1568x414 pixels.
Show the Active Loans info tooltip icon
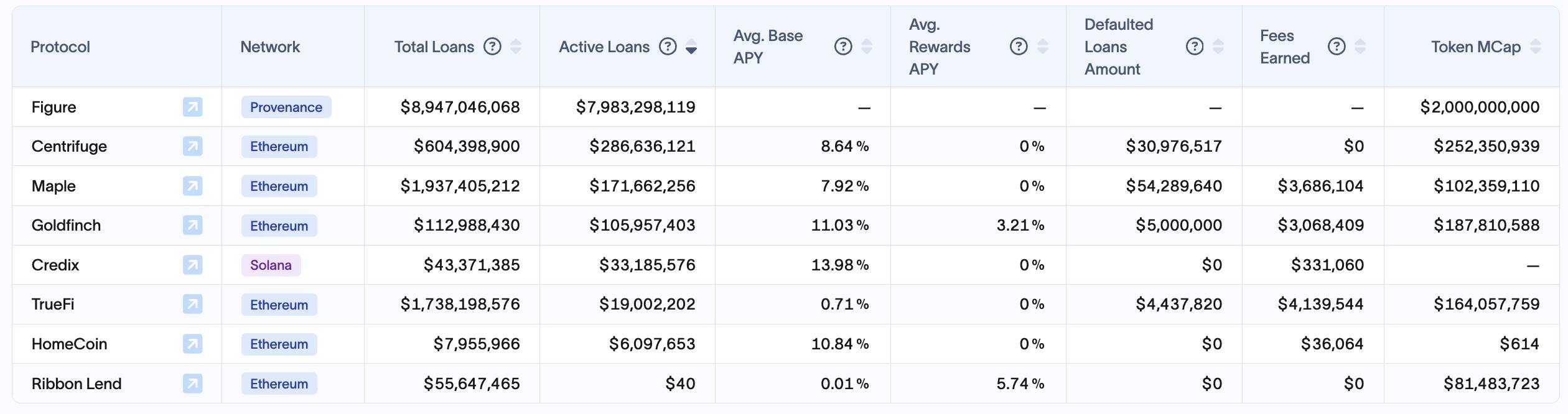tap(668, 47)
